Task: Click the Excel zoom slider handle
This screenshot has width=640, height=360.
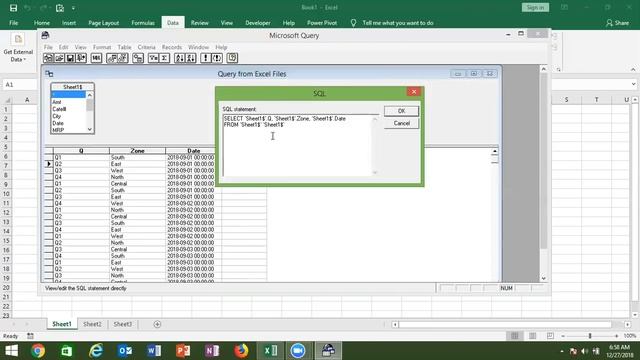Action: (x=590, y=336)
